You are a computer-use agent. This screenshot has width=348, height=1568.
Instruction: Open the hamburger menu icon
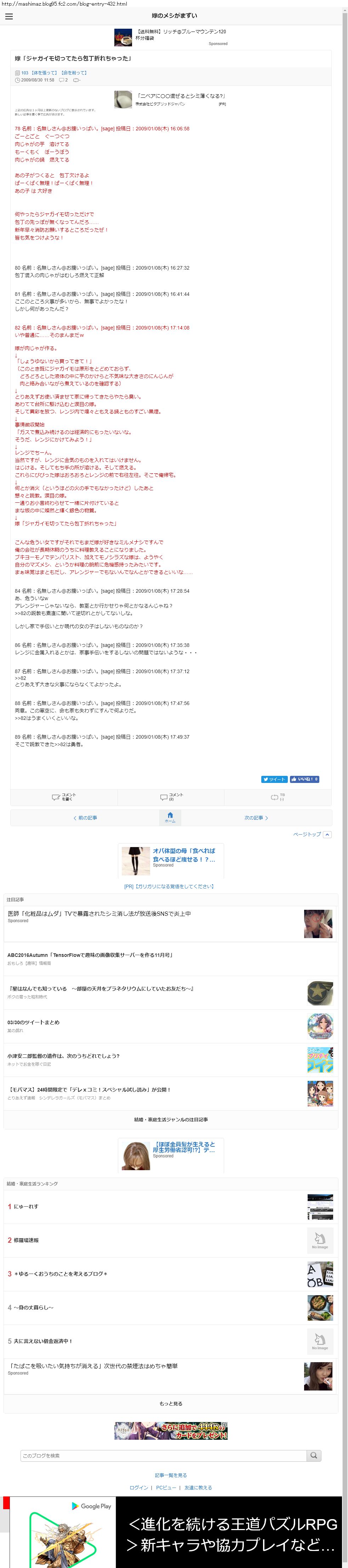(x=8, y=16)
